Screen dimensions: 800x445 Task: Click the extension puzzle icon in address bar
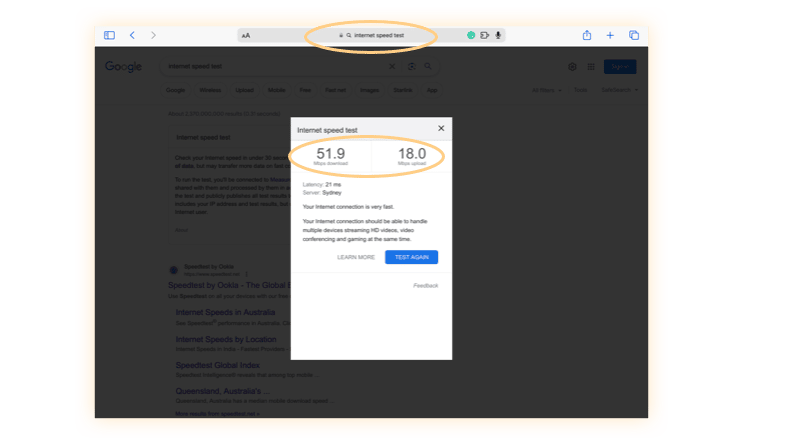[x=484, y=35]
